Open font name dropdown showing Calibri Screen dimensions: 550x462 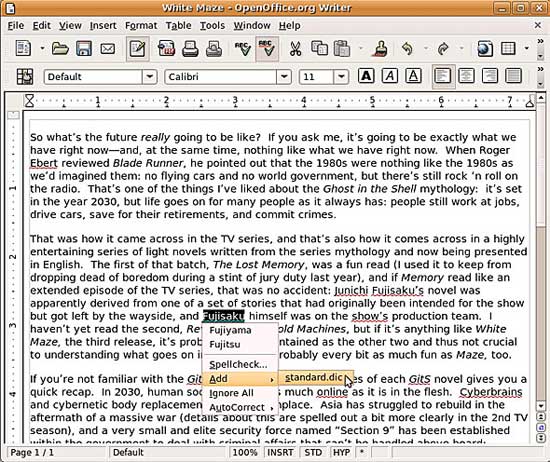284,76
